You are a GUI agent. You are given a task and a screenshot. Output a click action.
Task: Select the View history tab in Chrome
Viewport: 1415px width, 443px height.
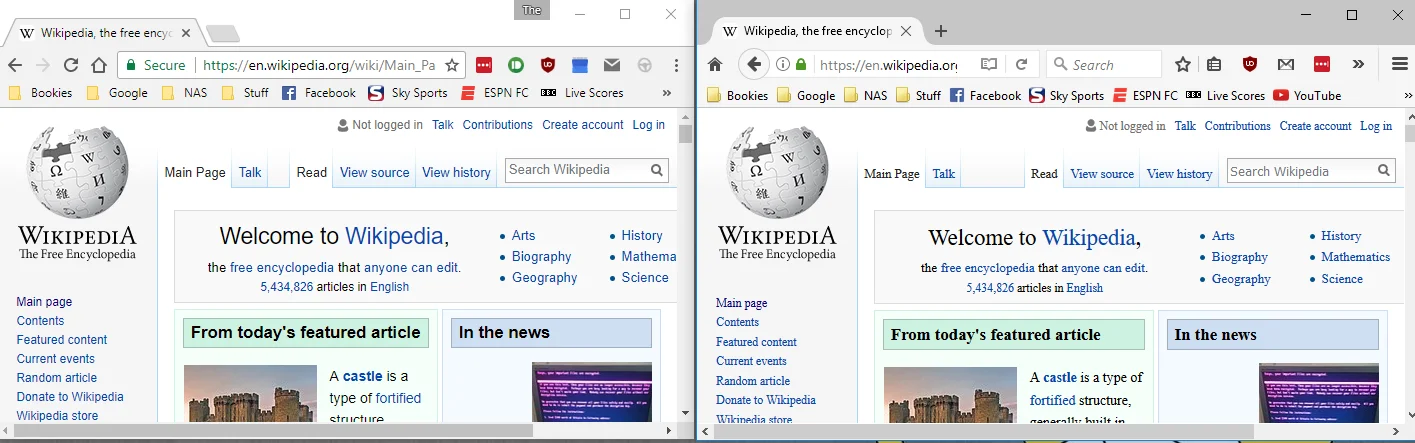456,172
